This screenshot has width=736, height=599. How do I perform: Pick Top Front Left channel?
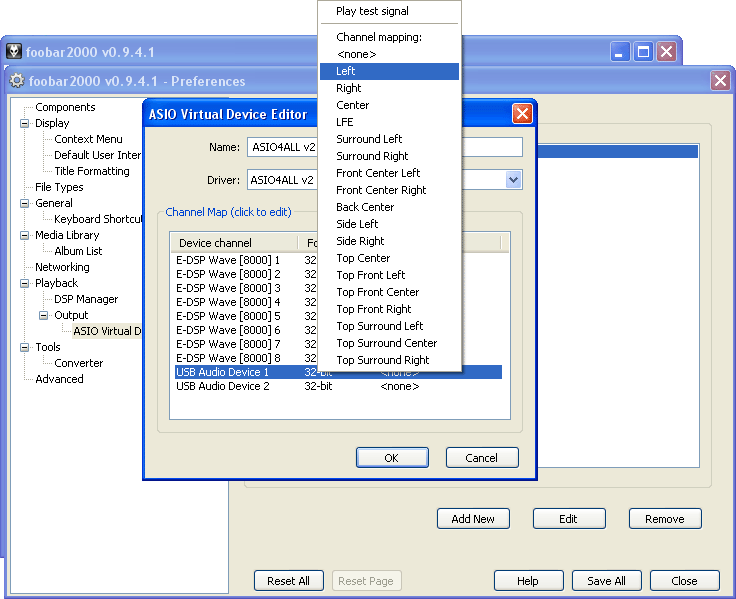tap(390, 275)
